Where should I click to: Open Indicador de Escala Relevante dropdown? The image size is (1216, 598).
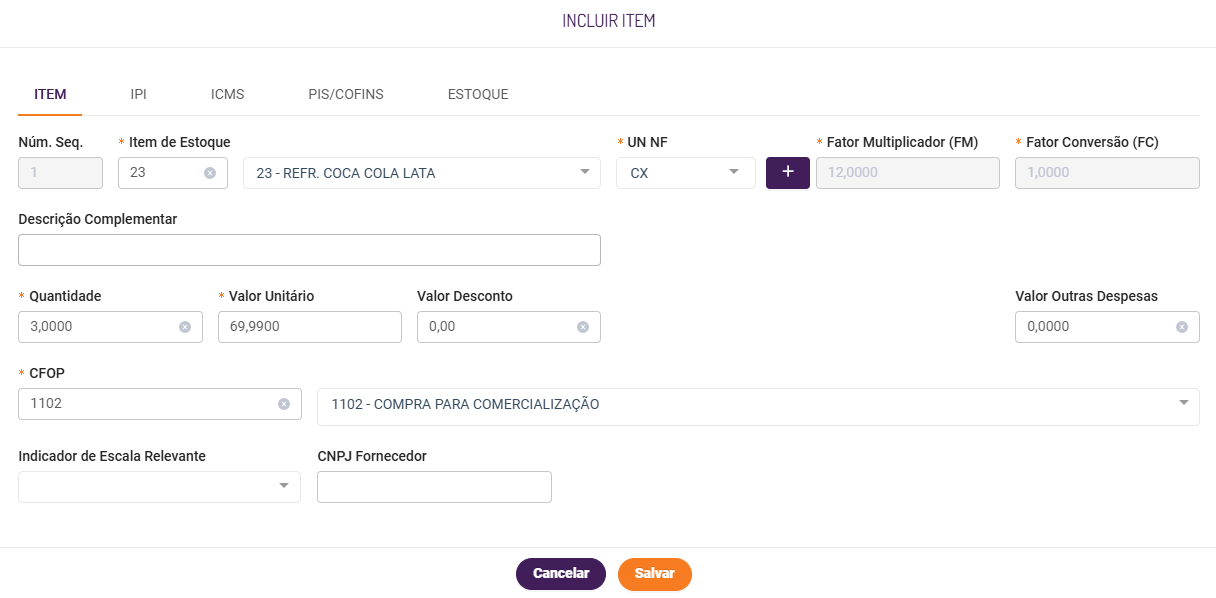coord(283,486)
